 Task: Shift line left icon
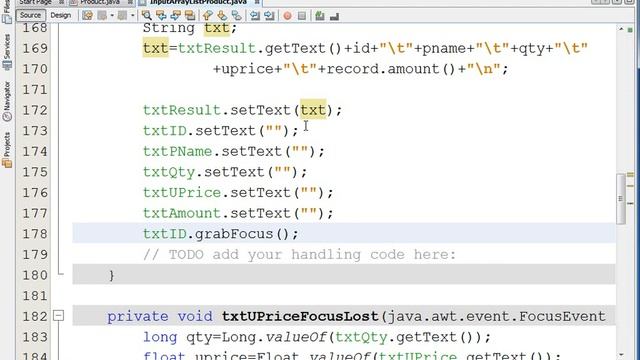point(255,16)
